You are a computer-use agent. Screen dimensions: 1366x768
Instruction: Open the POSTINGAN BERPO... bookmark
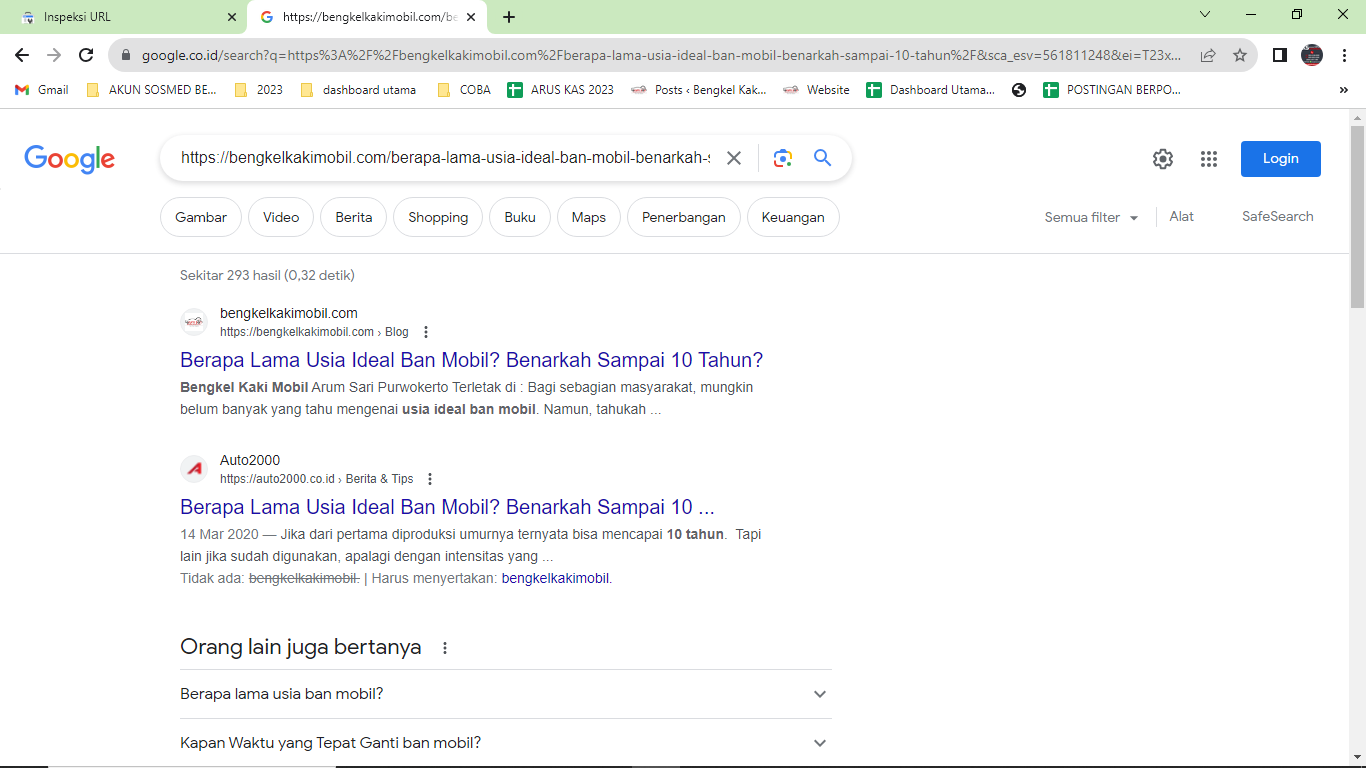click(1112, 90)
